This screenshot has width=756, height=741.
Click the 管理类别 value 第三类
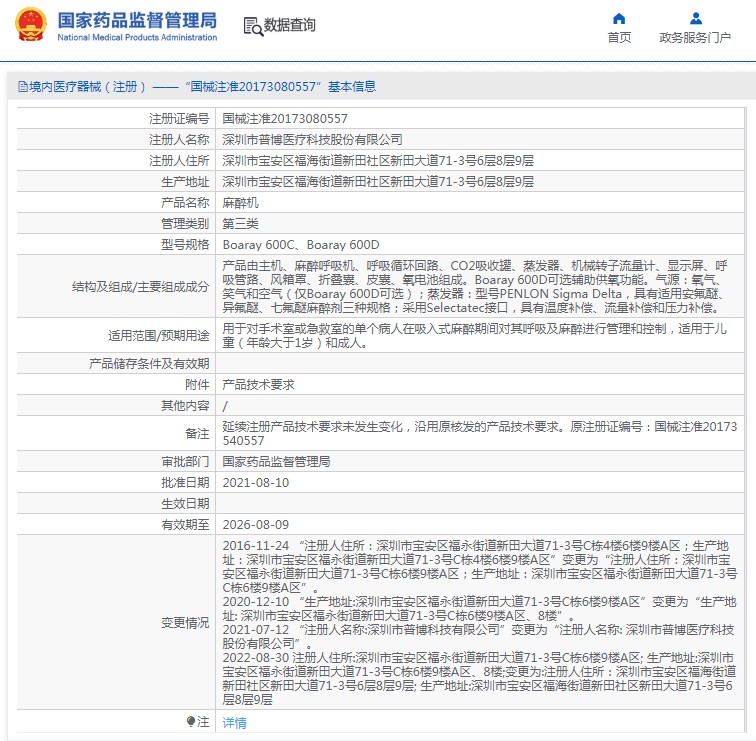(240, 223)
